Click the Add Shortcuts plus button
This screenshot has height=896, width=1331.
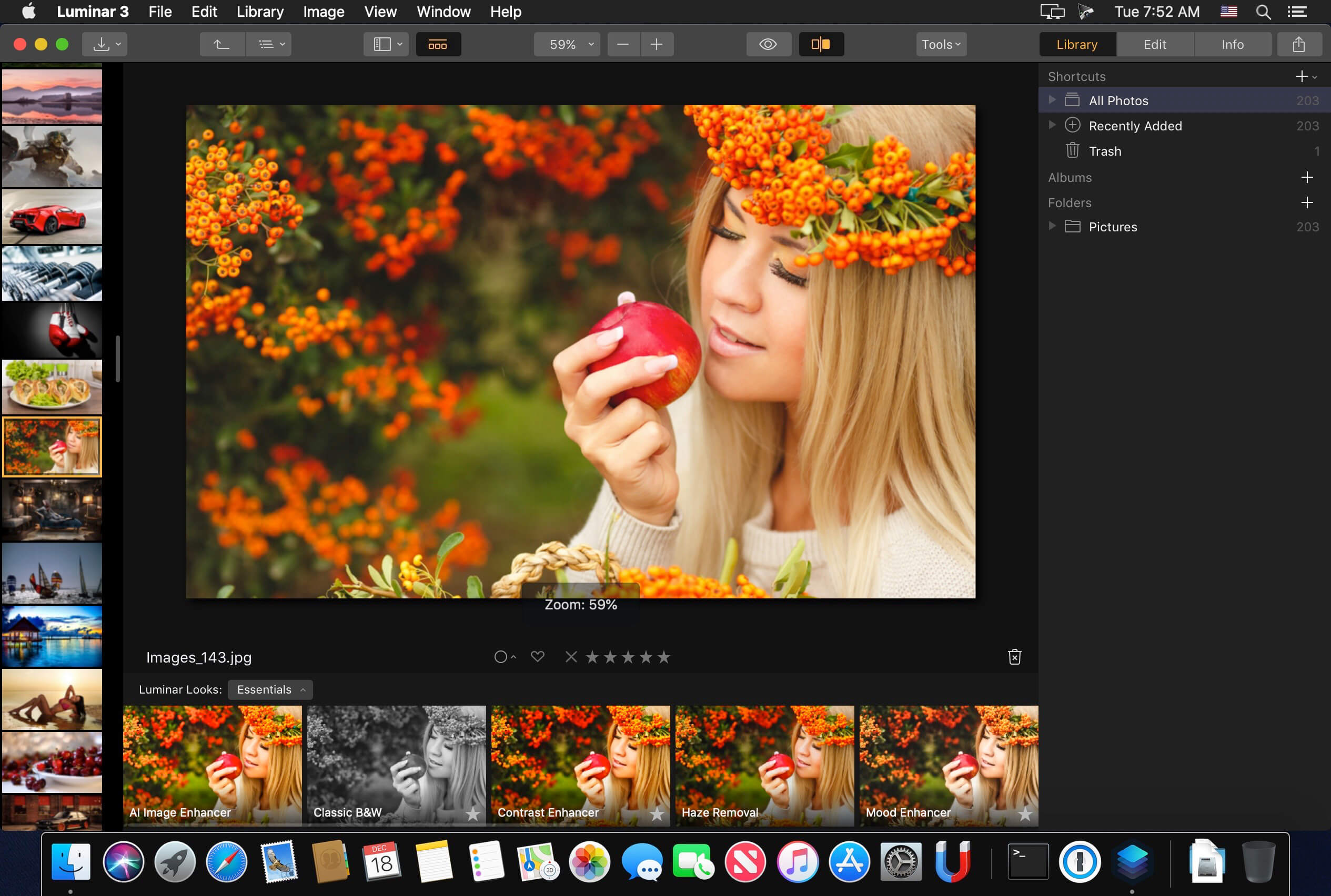pos(1303,76)
